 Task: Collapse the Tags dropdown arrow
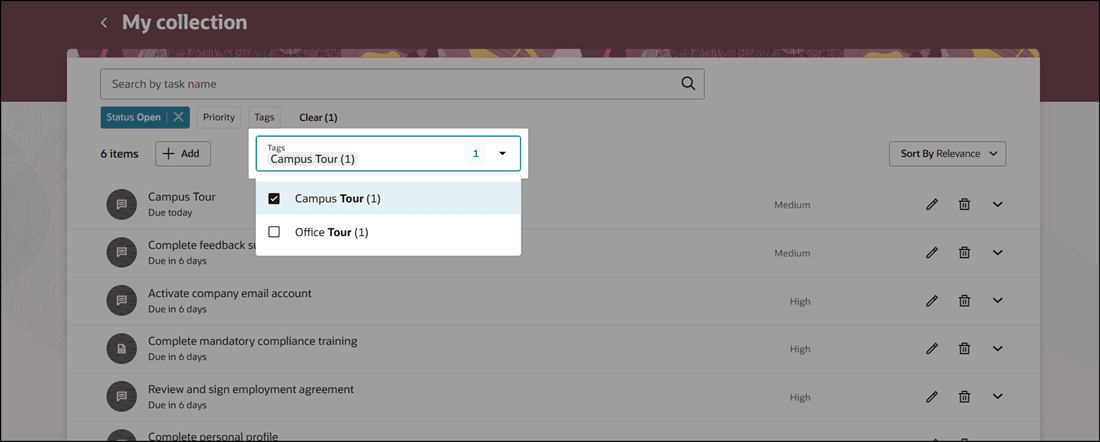pyautogui.click(x=502, y=154)
